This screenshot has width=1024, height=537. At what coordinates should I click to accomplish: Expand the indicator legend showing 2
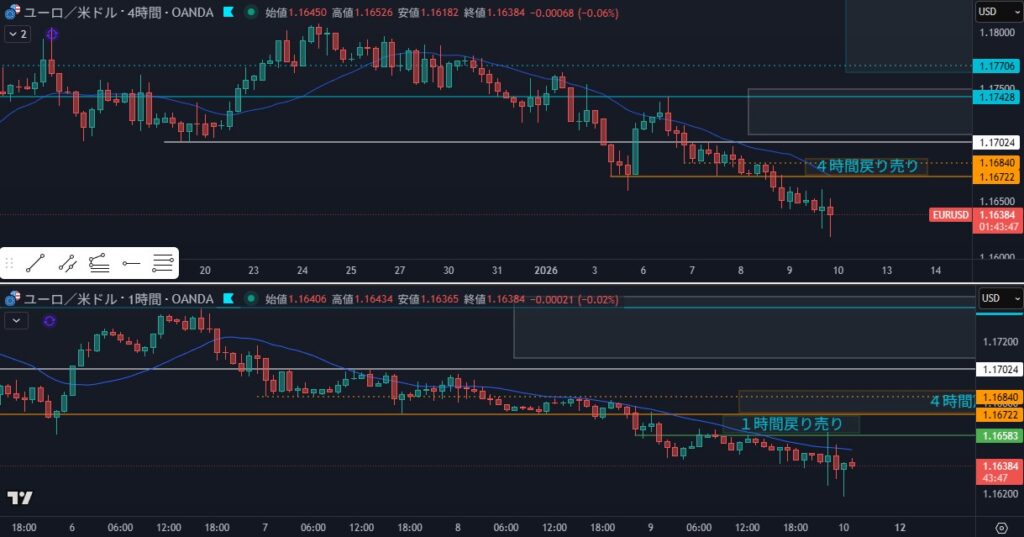[17, 34]
